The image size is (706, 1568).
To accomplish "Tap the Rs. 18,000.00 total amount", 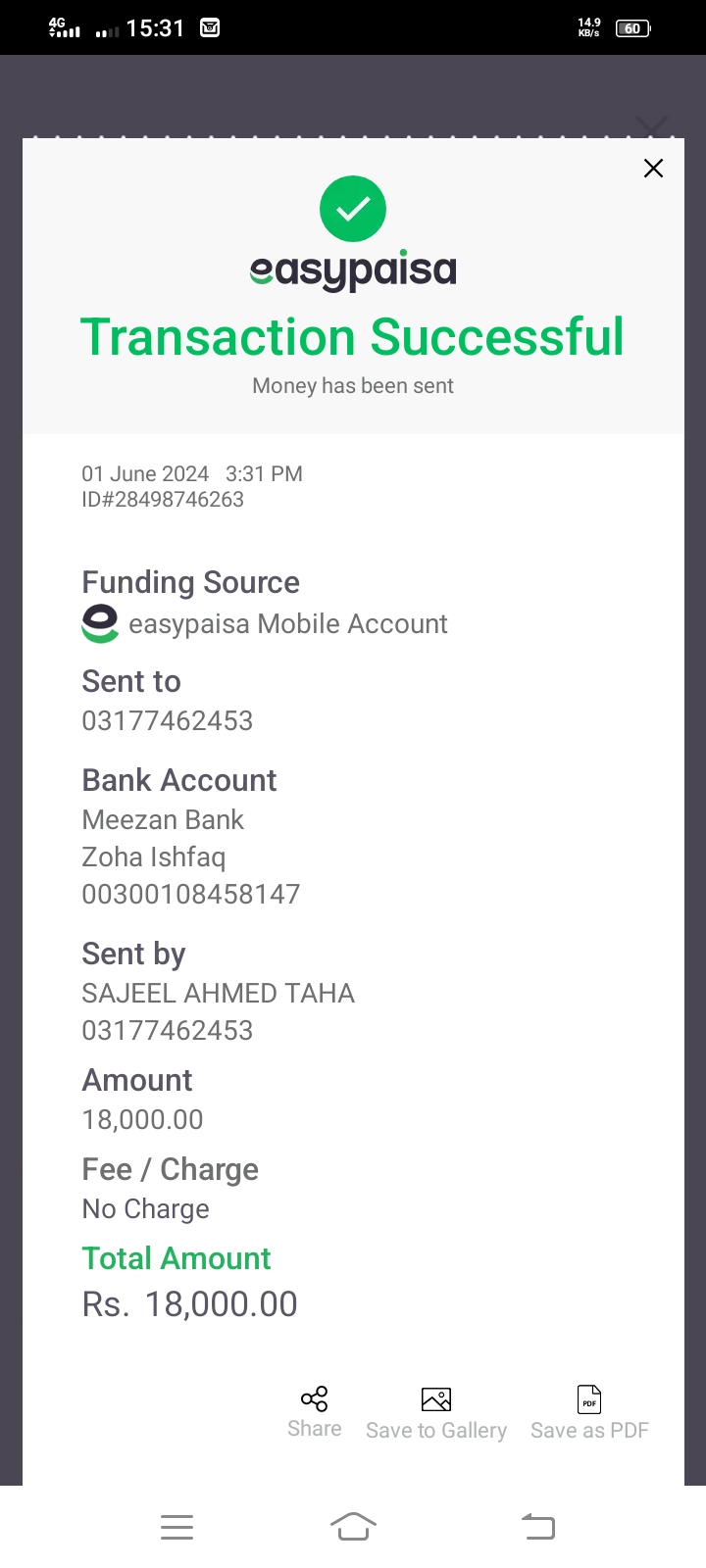I will [x=189, y=1304].
